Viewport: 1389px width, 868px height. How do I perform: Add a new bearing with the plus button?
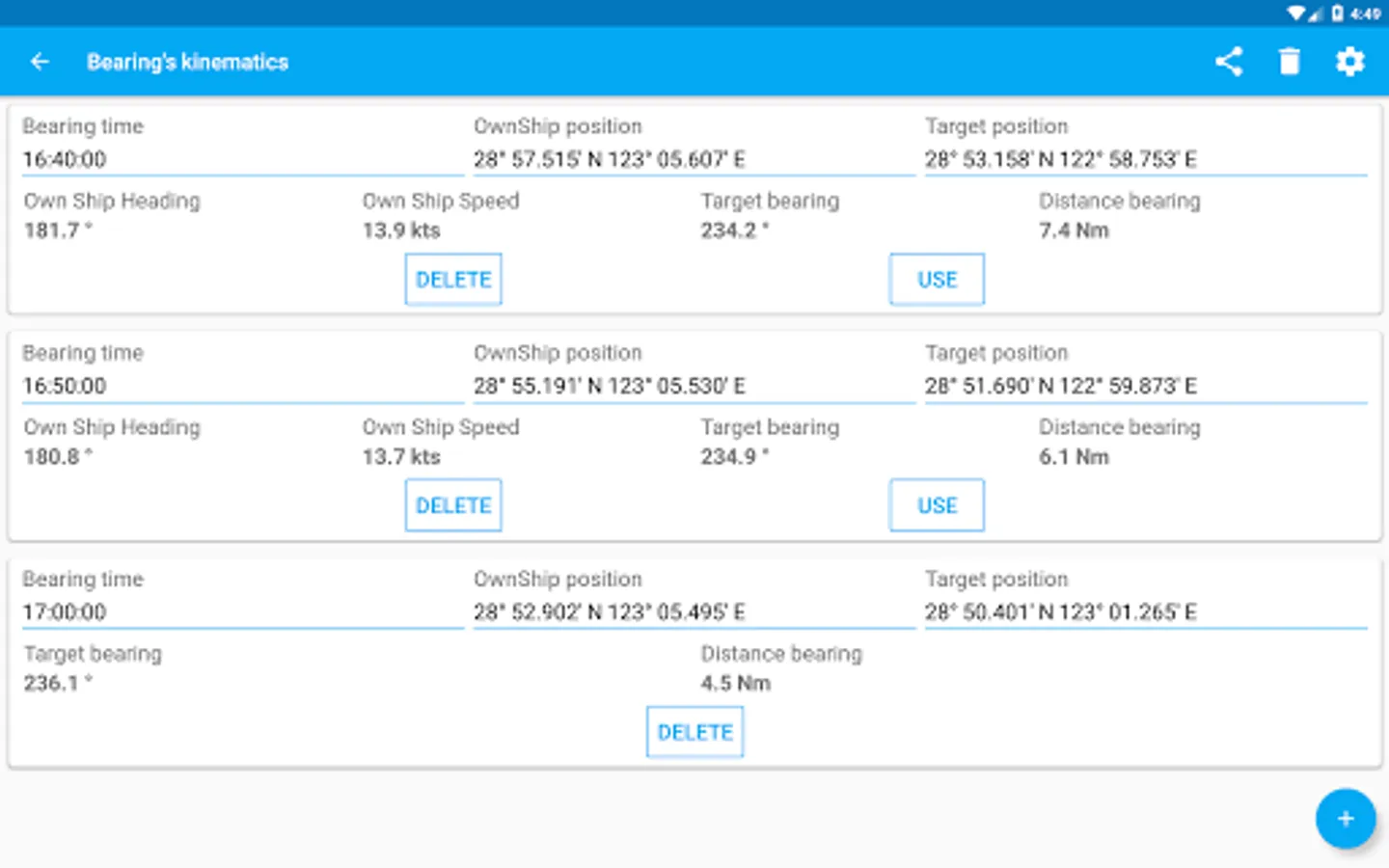1346,819
